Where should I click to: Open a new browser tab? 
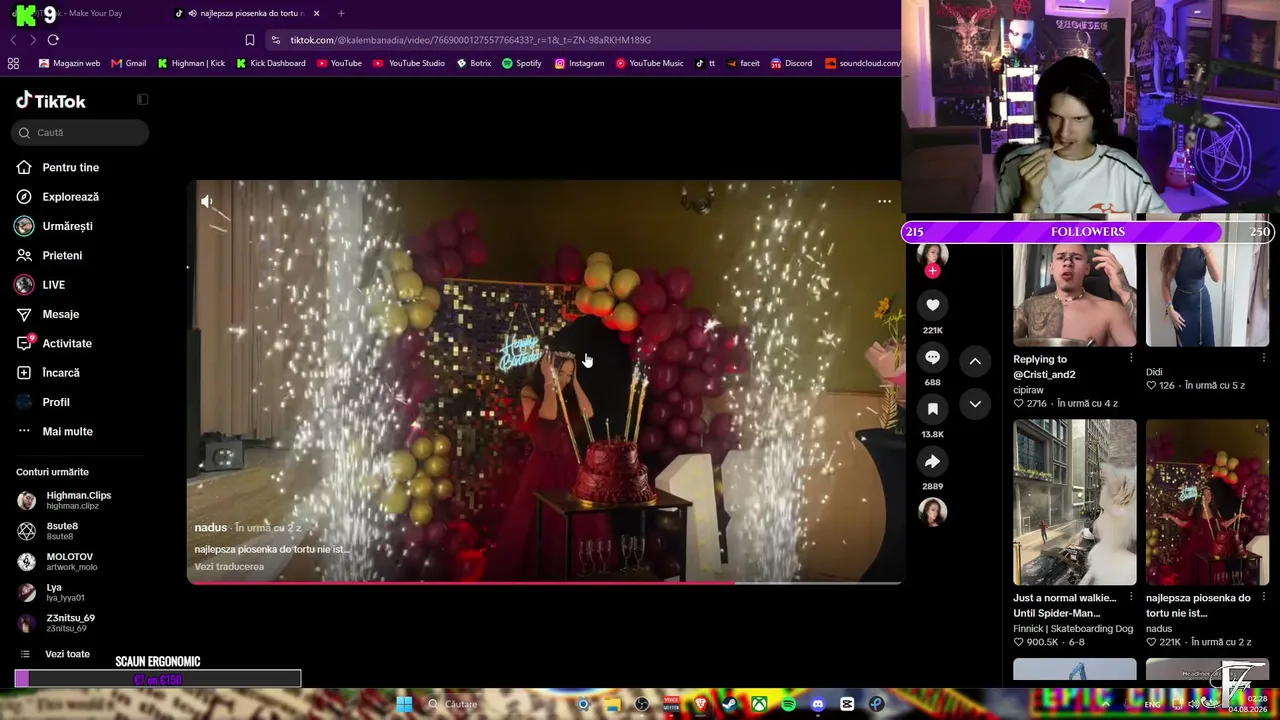(x=341, y=13)
